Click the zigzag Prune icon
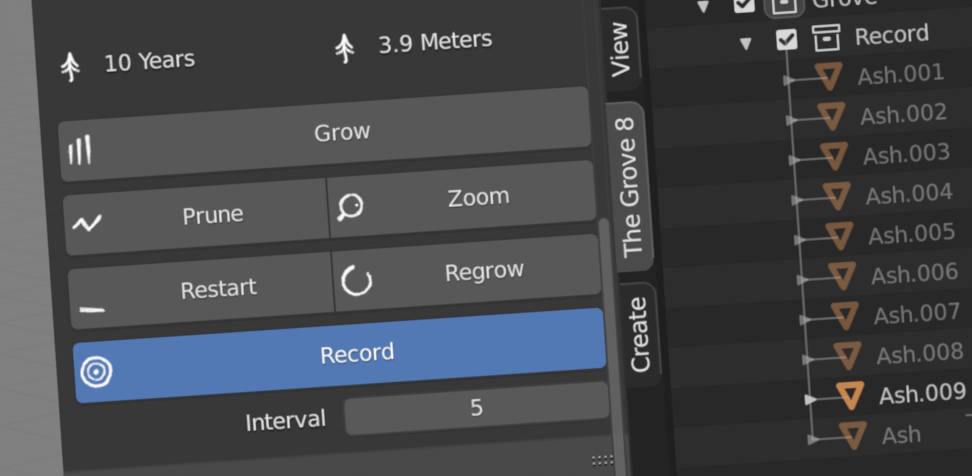Screen dimensions: 972x476 [x=86, y=223]
